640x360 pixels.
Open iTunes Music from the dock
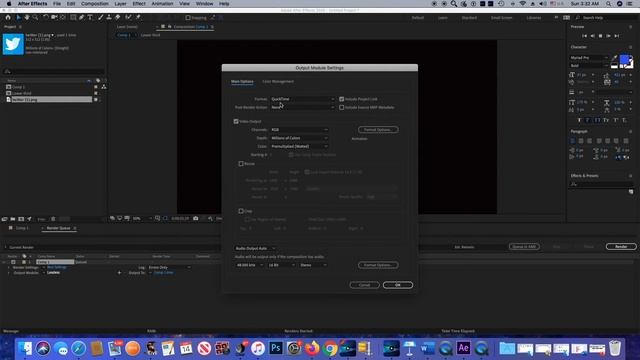[258, 348]
